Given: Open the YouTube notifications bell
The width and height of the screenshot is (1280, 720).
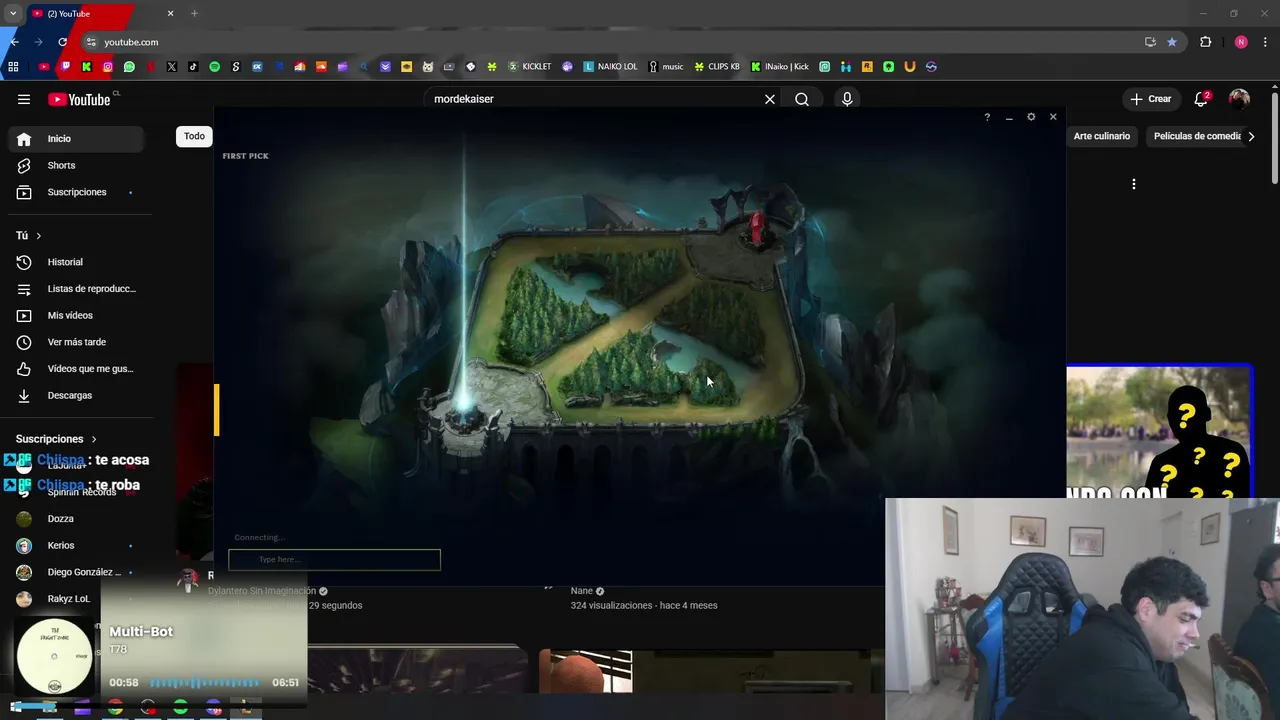Looking at the screenshot, I should (x=1201, y=99).
